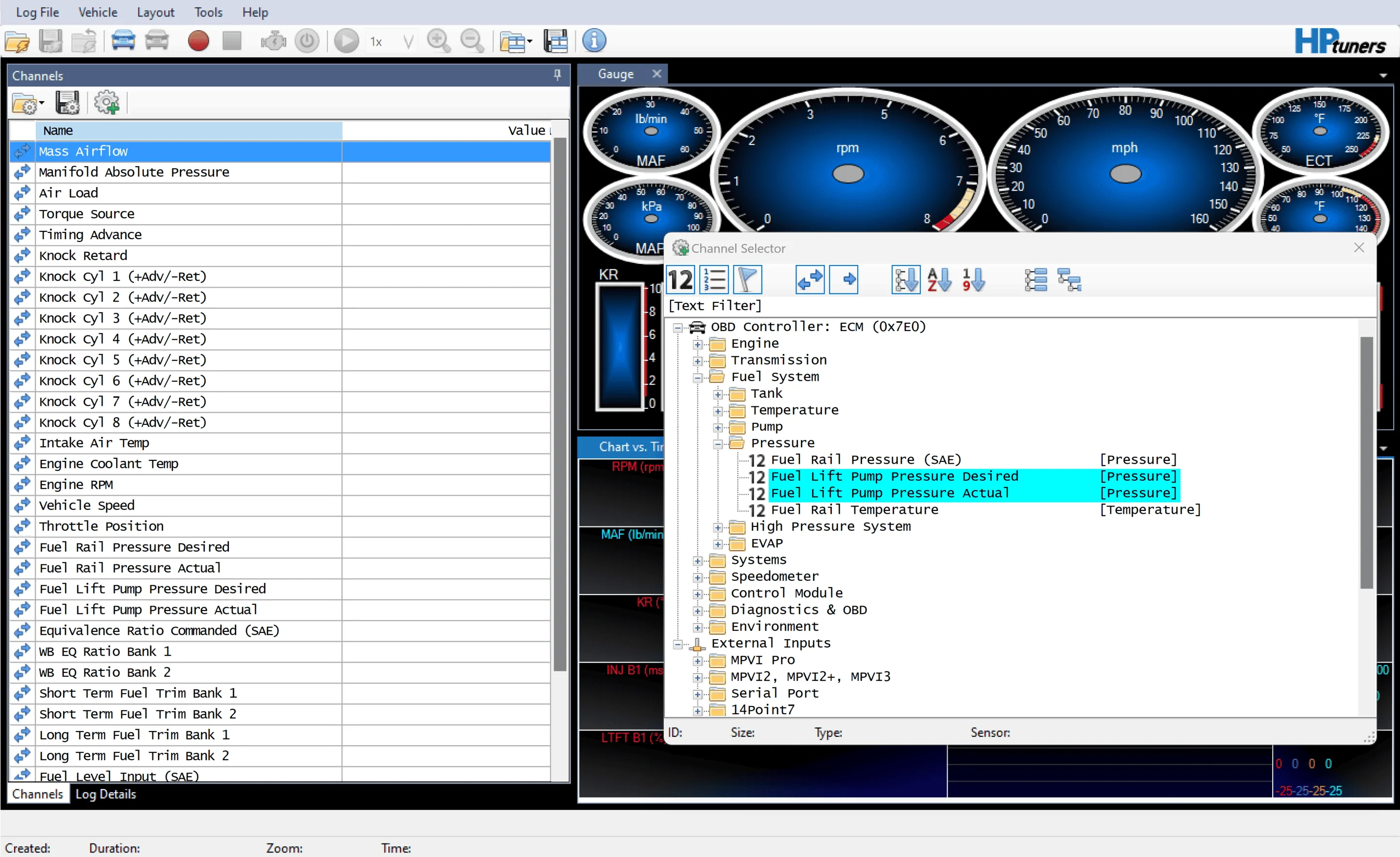Image resolution: width=1400 pixels, height=857 pixels.
Task: Open the gauge panel dropdown arrow
Action: (1383, 75)
